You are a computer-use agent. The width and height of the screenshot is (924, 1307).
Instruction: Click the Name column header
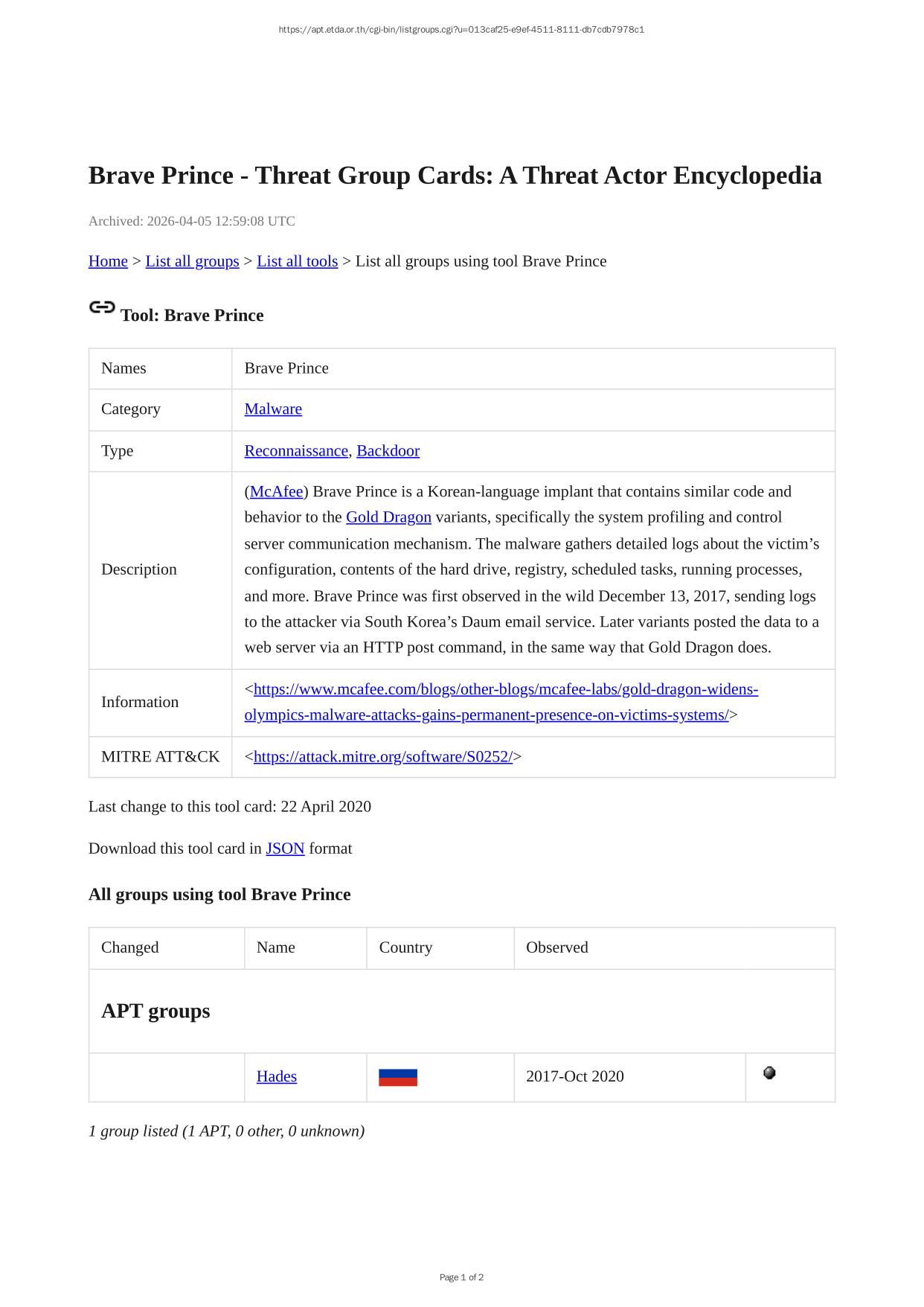(275, 948)
